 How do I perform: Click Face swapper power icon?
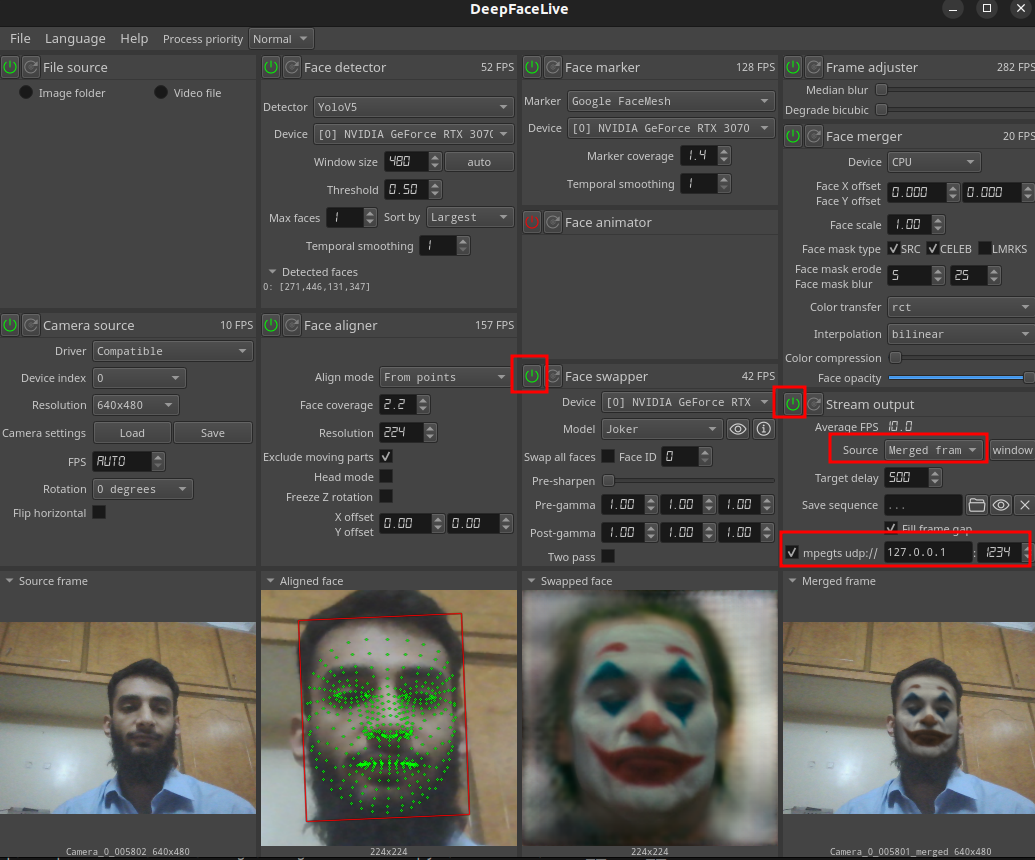(x=531, y=376)
